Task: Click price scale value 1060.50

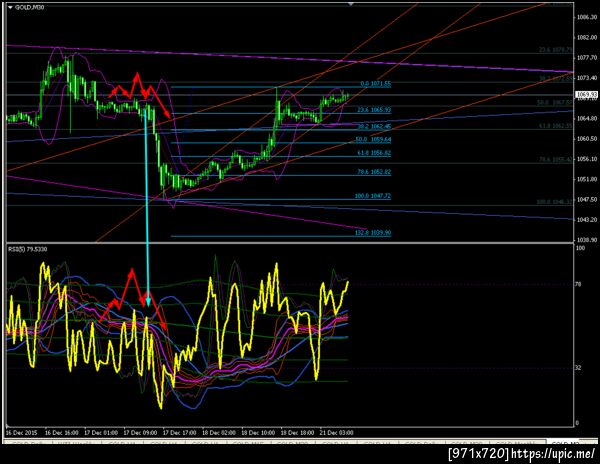Action: pos(587,139)
